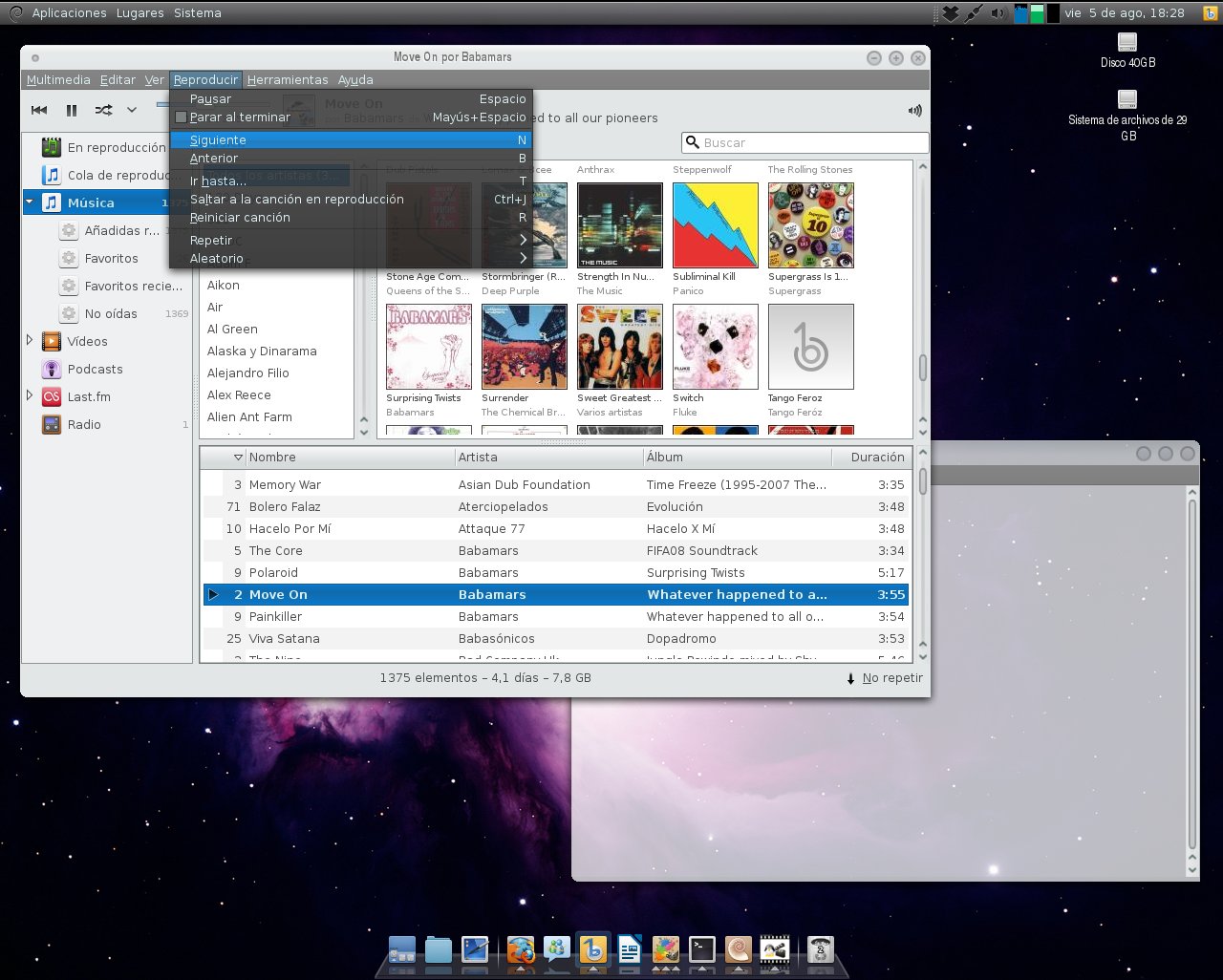Select the Sweet Greatest album cover
This screenshot has width=1223, height=980.
pyautogui.click(x=619, y=347)
